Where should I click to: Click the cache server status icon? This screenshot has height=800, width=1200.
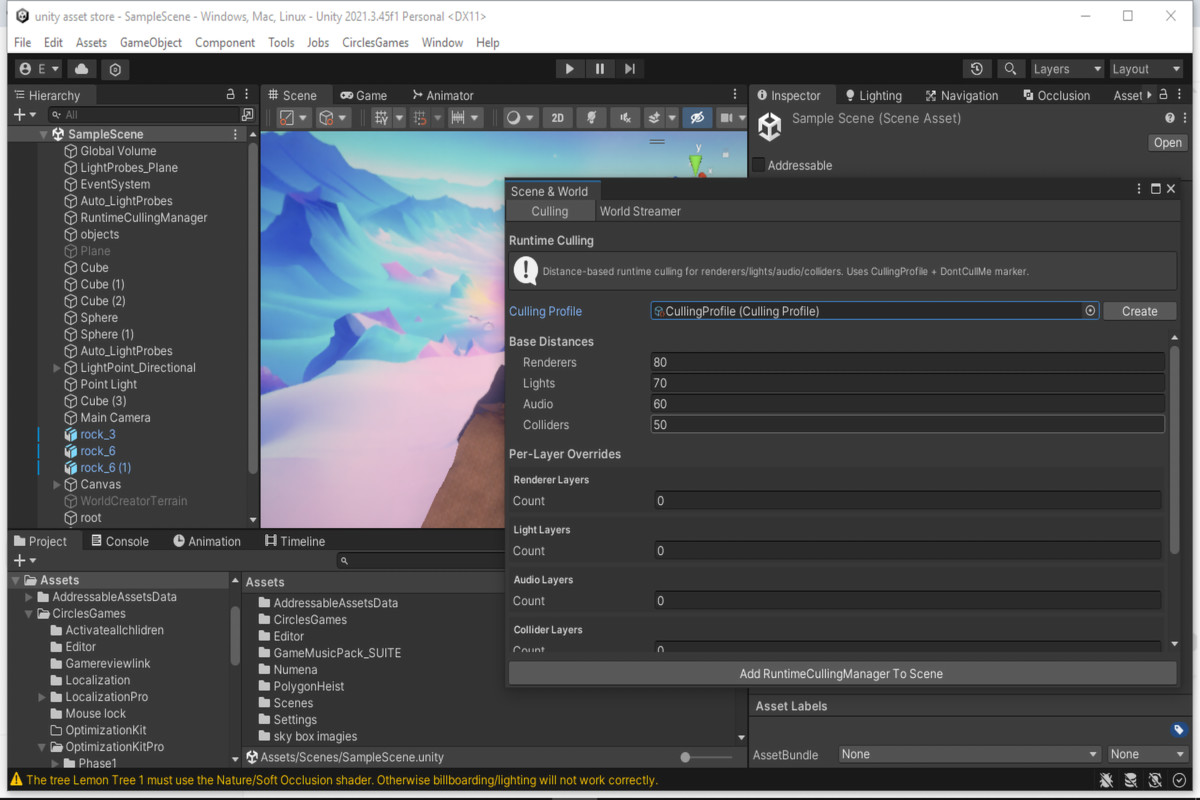point(1131,780)
